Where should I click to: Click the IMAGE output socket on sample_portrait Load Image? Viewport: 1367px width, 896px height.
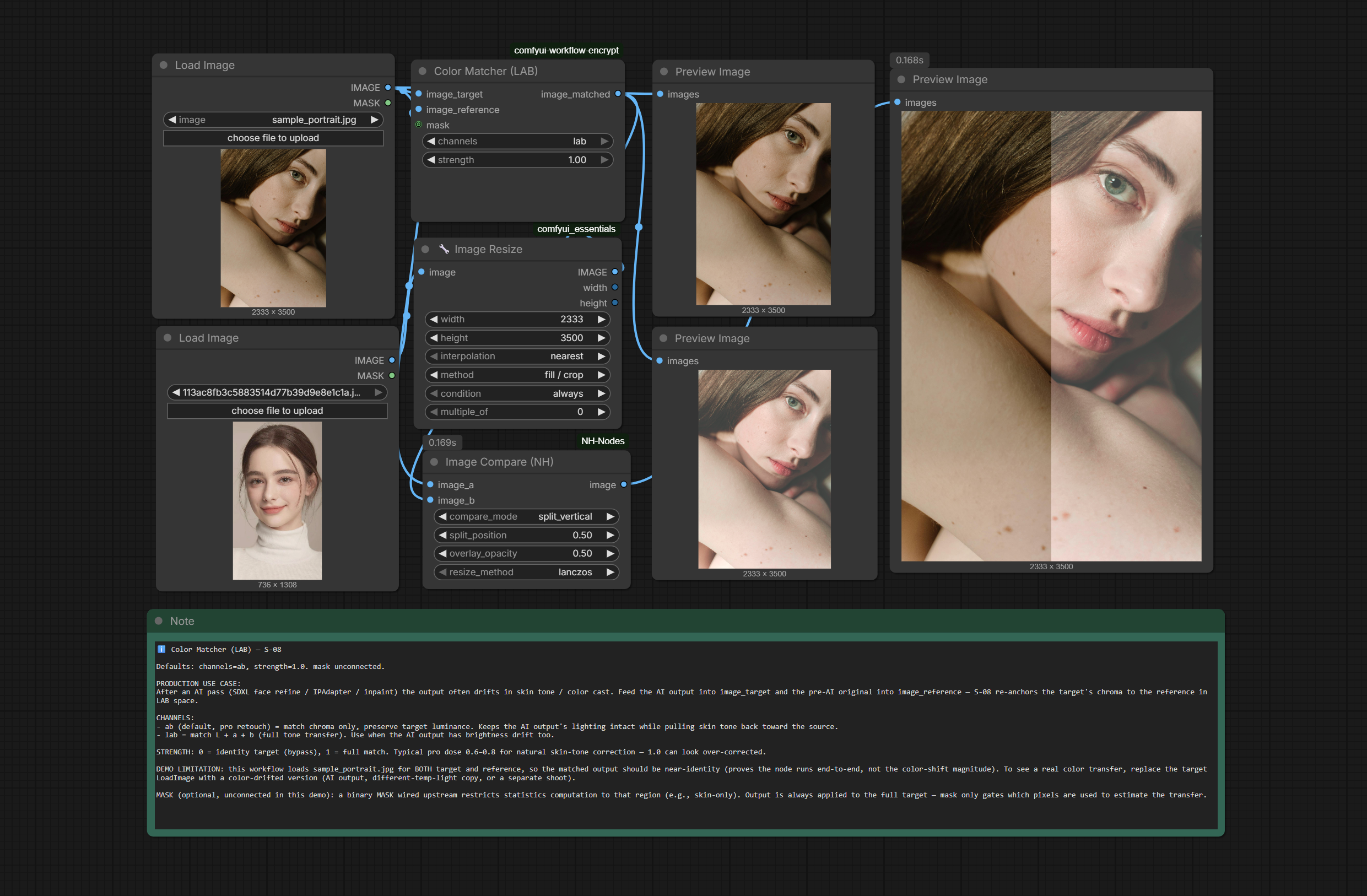pyautogui.click(x=388, y=87)
